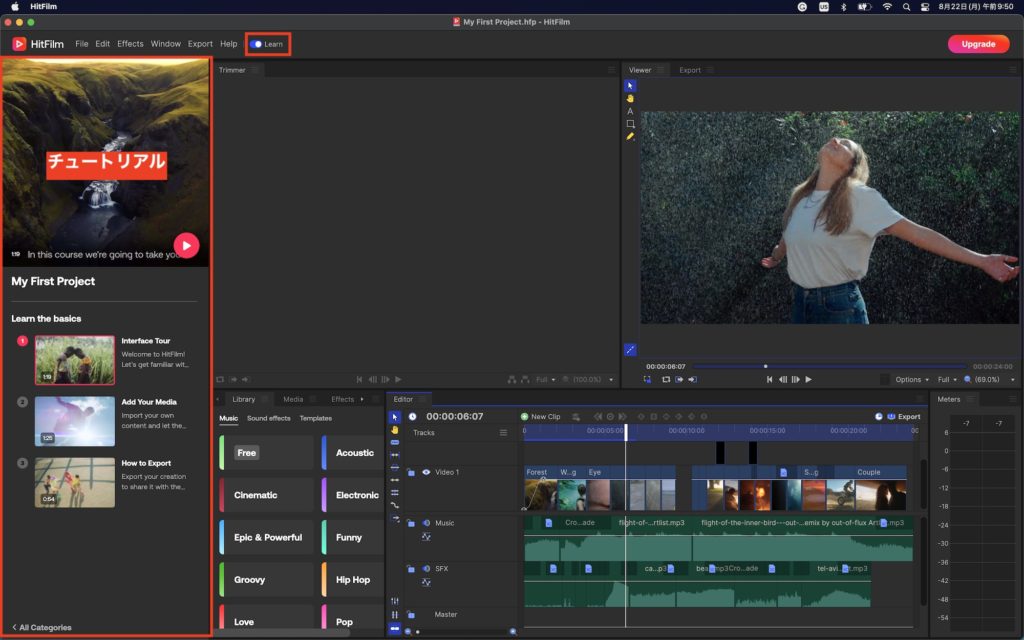Open the Tracks hamburger menu
Viewport: 1024px width, 640px height.
tap(503, 433)
